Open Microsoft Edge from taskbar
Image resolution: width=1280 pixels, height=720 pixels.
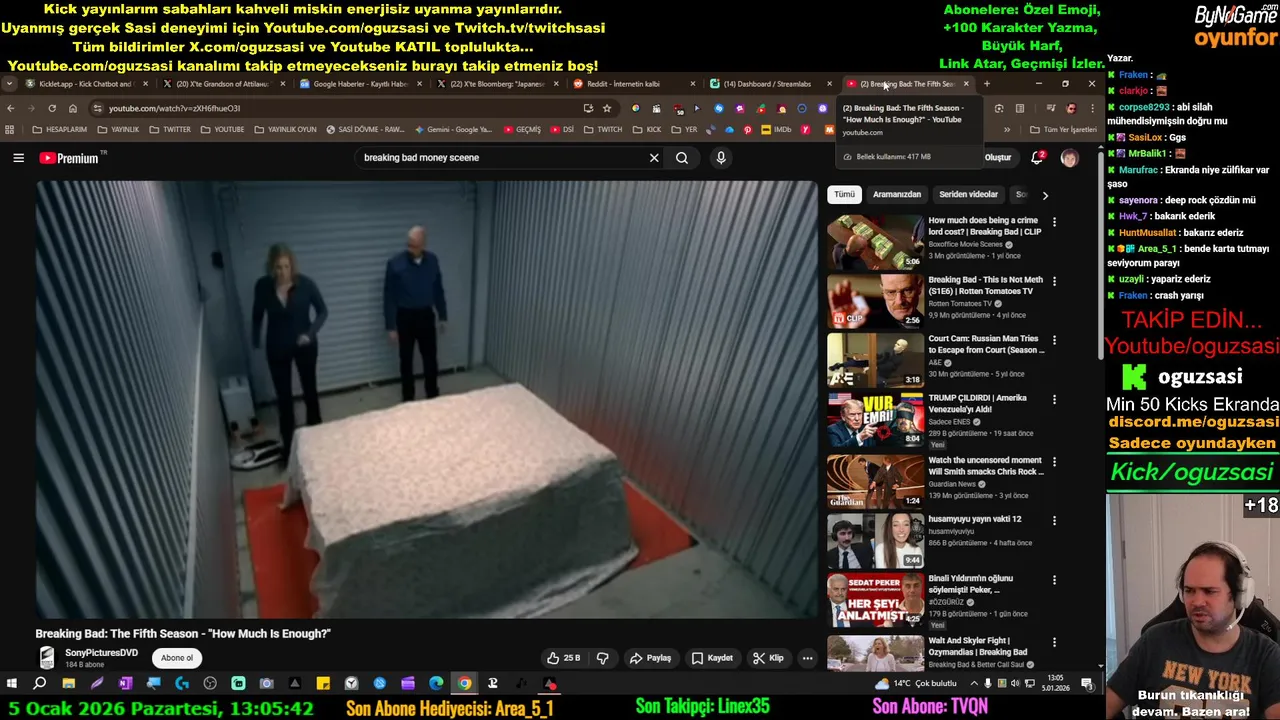click(x=436, y=684)
